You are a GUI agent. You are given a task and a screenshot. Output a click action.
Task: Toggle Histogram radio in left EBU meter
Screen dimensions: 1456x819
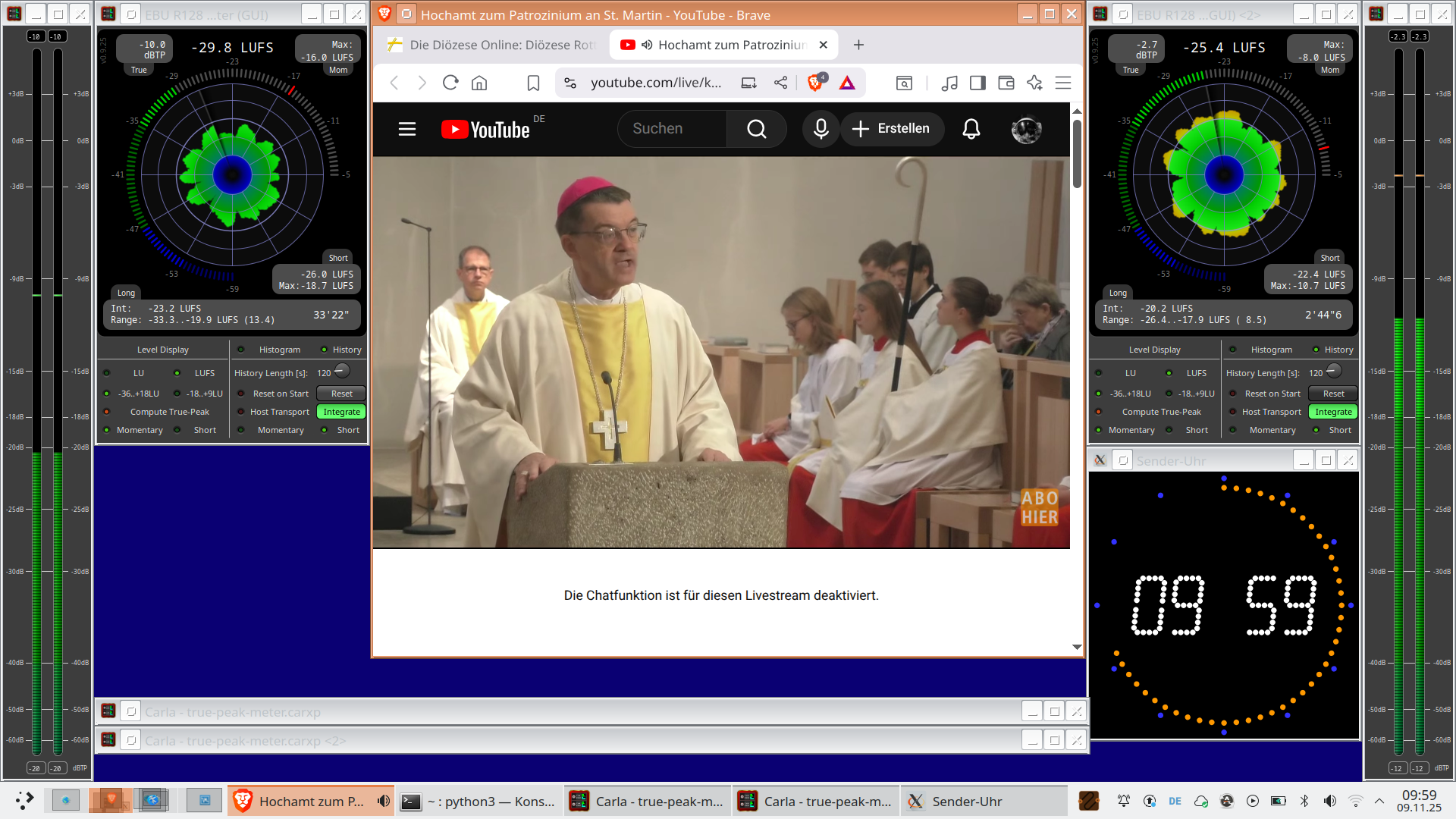pos(241,350)
